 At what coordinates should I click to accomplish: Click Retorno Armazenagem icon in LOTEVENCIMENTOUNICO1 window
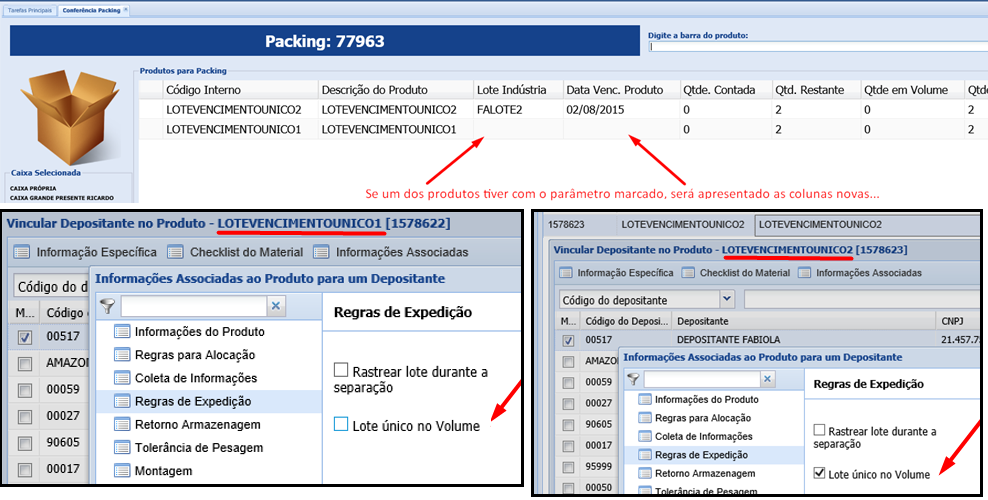(x=122, y=424)
